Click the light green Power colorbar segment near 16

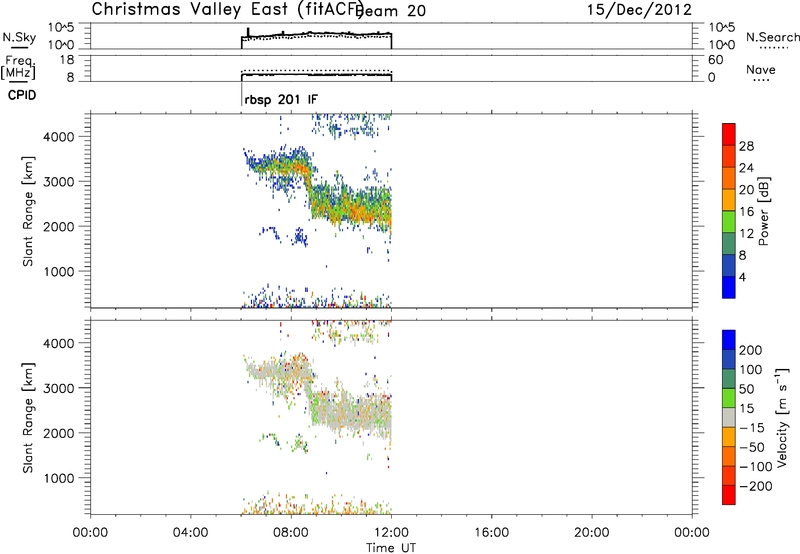pos(729,221)
